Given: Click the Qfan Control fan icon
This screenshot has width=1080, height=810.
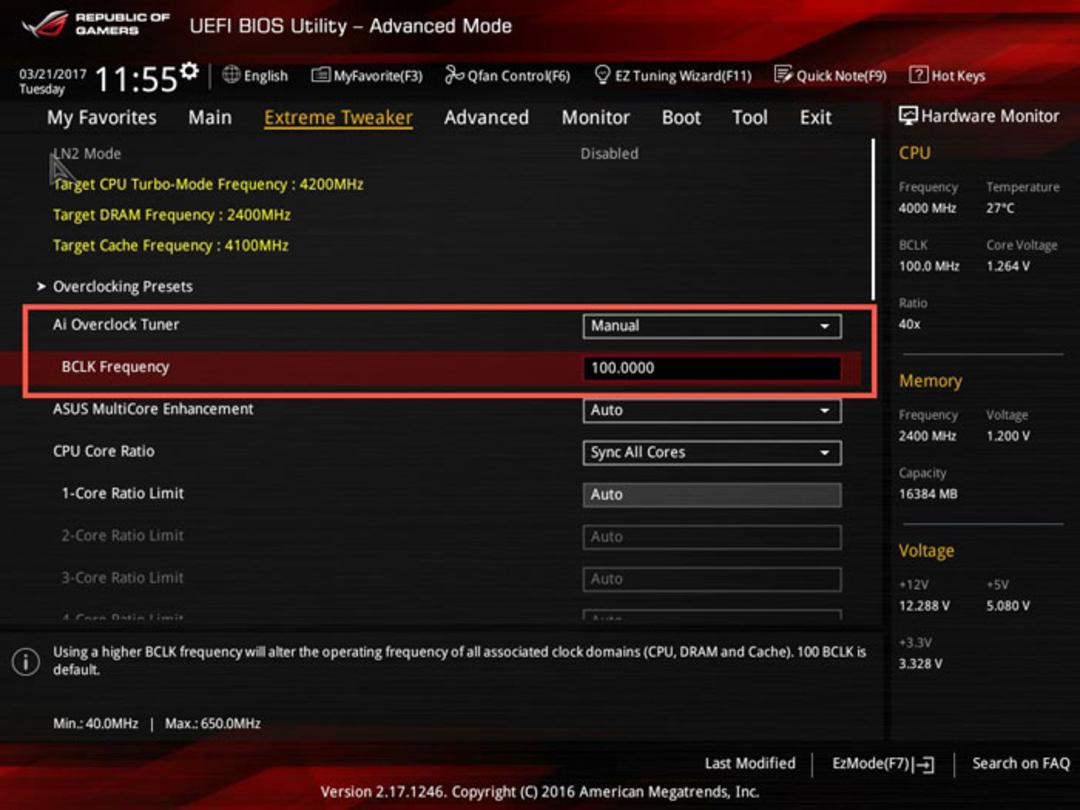Looking at the screenshot, I should pos(454,75).
